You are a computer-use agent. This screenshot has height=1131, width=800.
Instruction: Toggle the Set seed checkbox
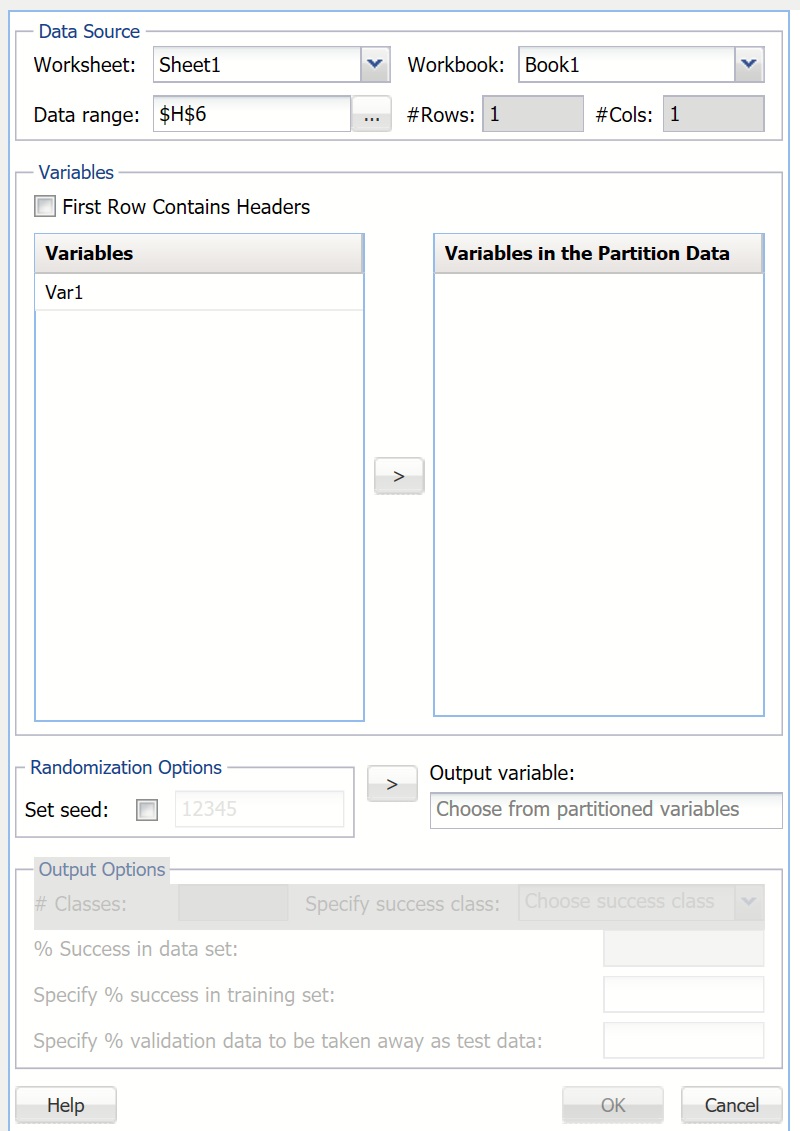pos(146,810)
